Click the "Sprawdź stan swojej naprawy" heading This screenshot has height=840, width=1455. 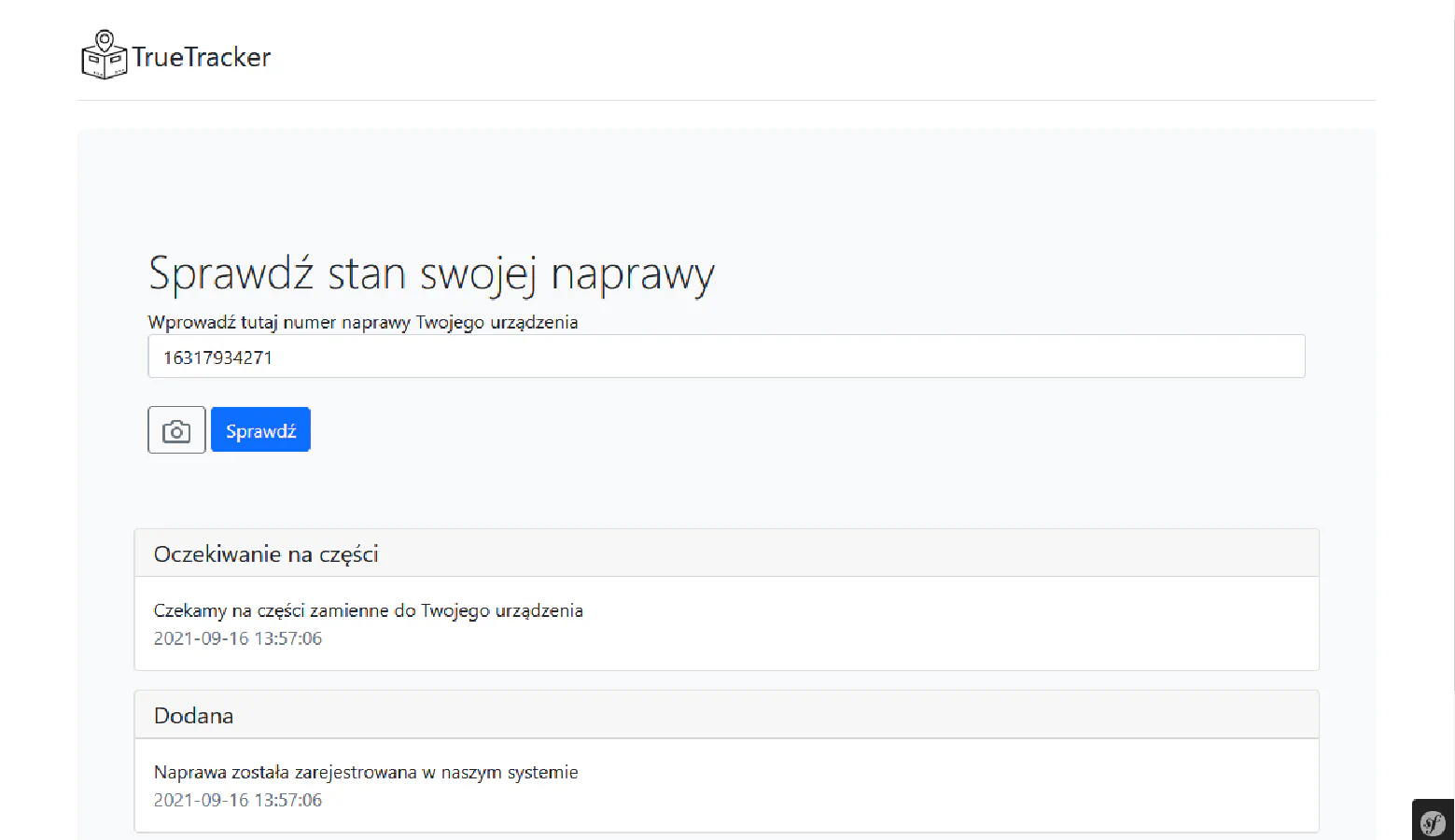431,274
